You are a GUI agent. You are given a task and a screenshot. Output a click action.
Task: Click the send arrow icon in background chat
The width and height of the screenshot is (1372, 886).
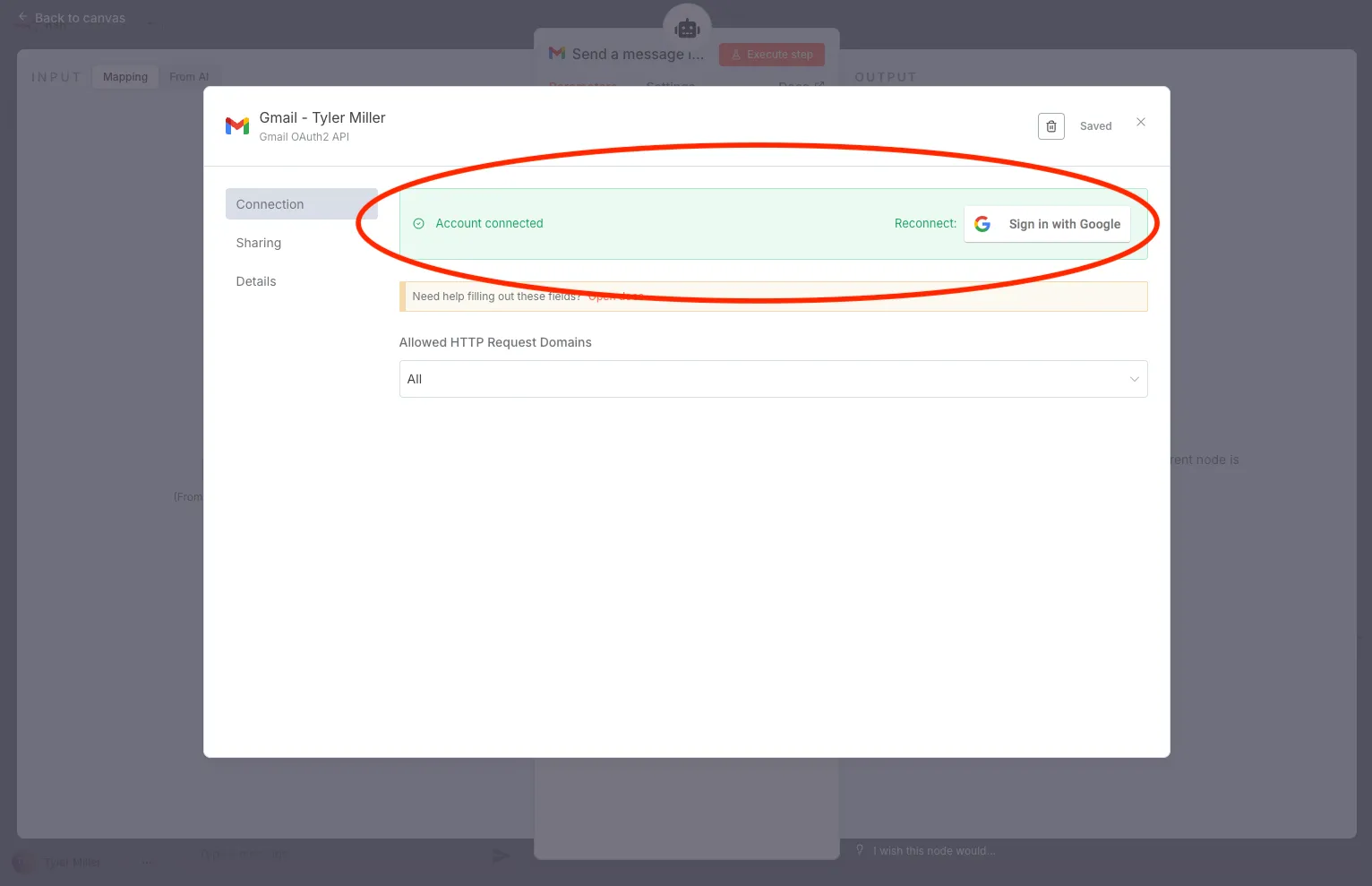(502, 856)
